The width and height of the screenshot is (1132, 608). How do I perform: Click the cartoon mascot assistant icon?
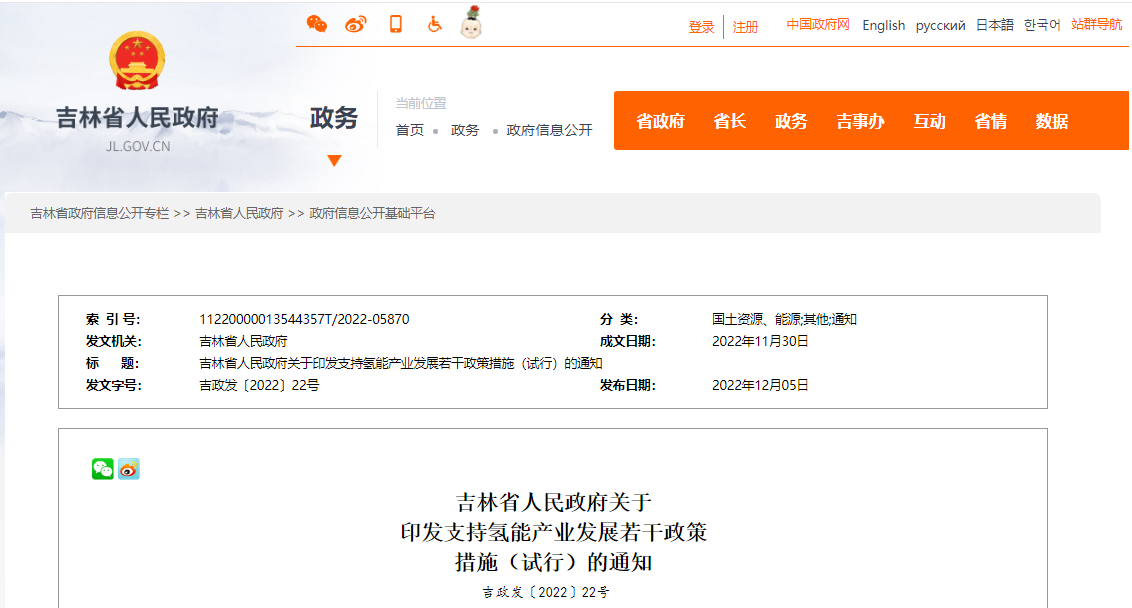coord(471,22)
